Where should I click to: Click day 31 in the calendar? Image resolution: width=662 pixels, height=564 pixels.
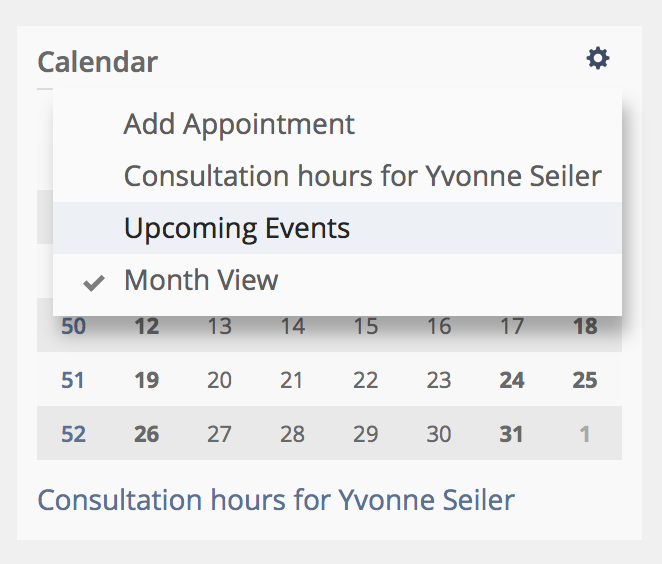coord(512,434)
